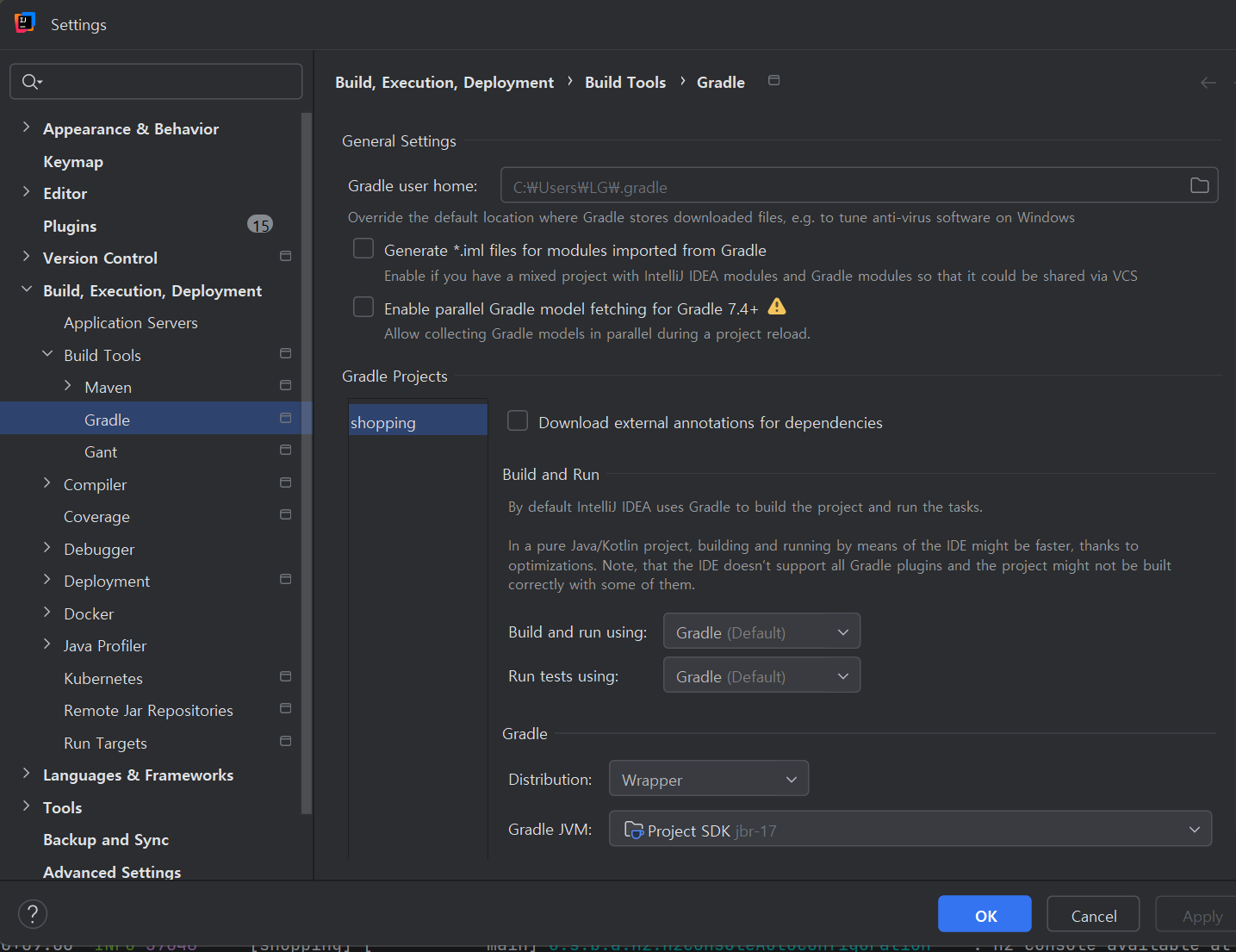
Task: Open the Plugins settings page
Action: coord(70,226)
